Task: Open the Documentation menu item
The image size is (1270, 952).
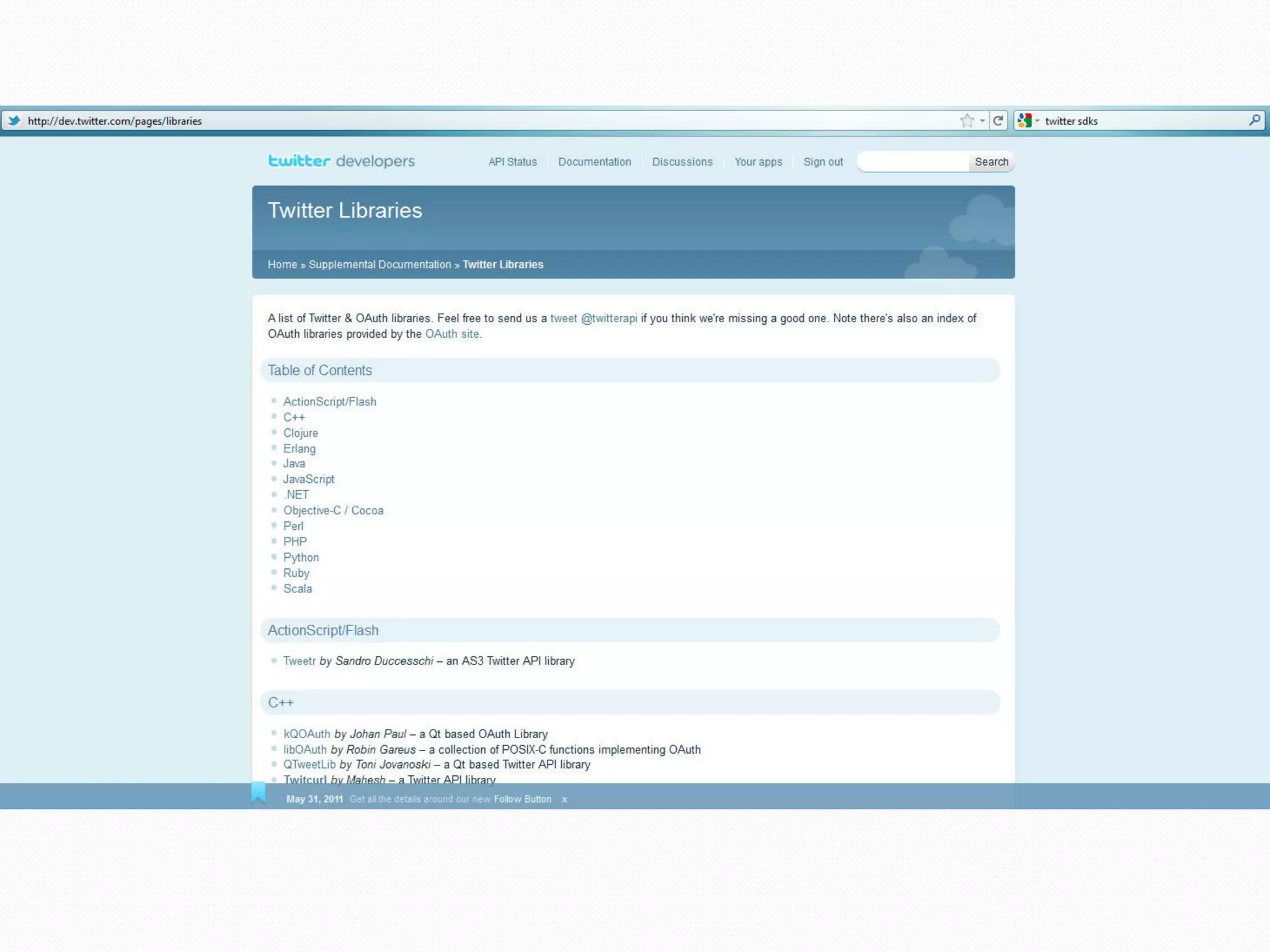Action: coord(594,162)
